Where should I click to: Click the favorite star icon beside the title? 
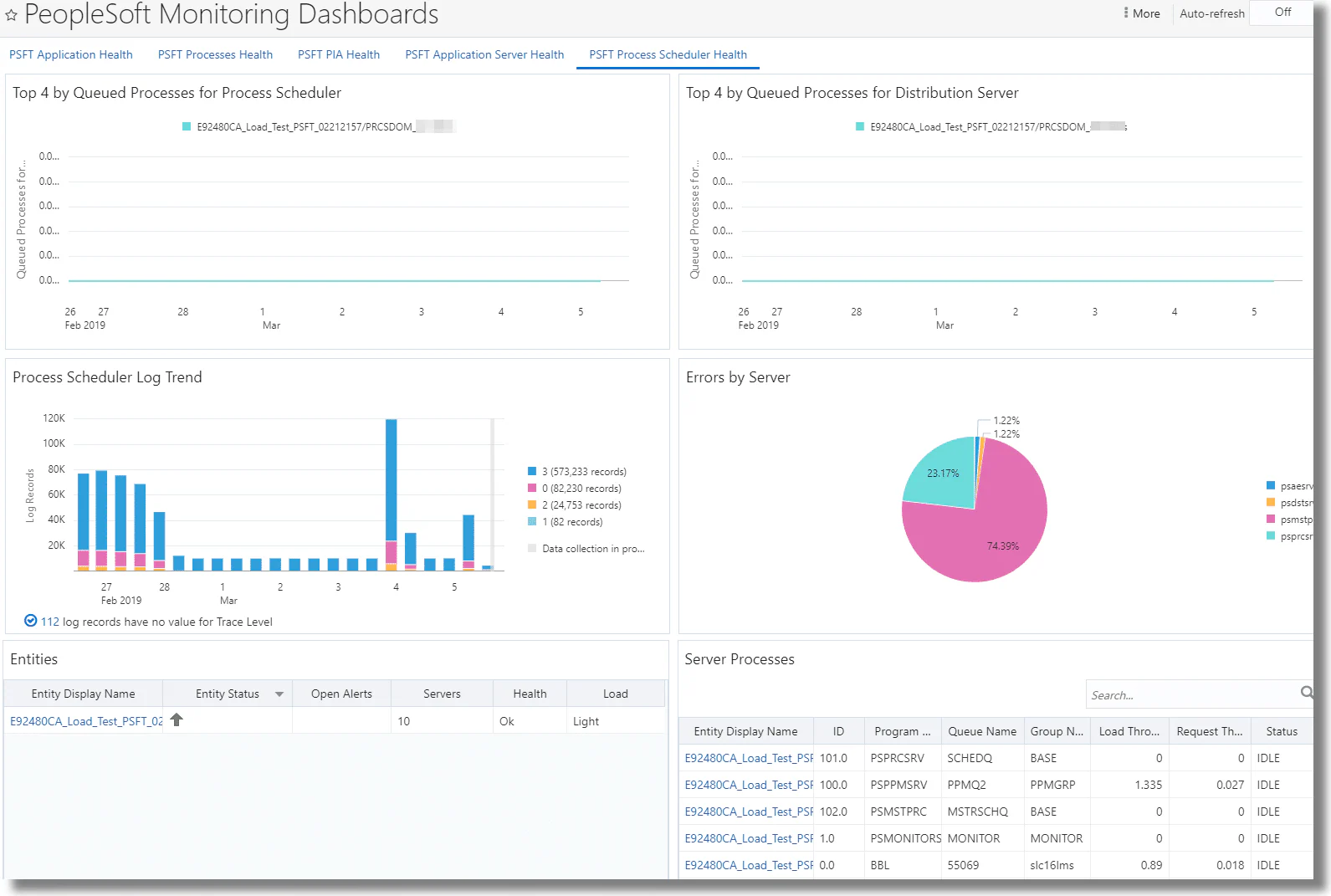pyautogui.click(x=11, y=15)
